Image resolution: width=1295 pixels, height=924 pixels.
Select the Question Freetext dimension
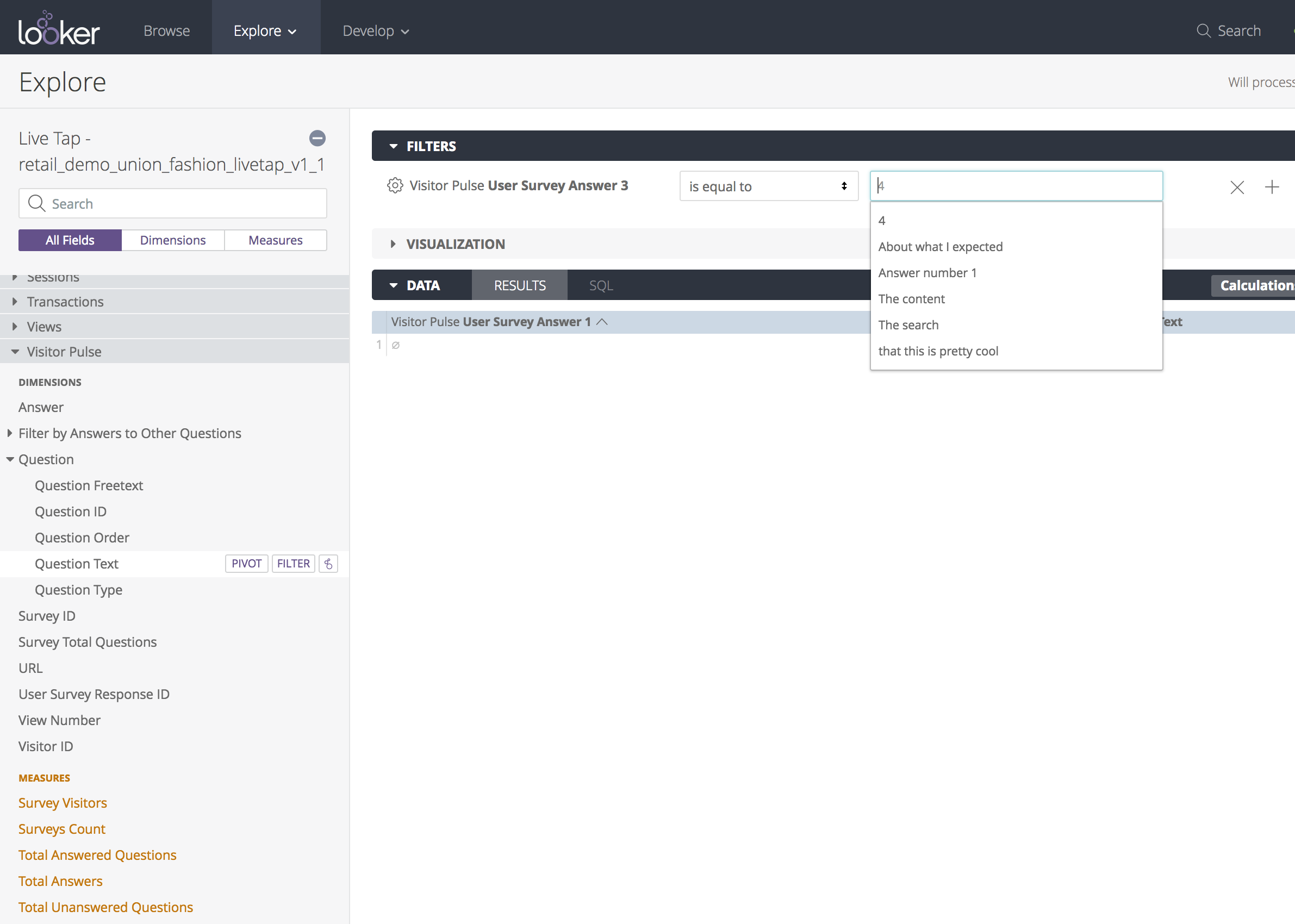pos(89,486)
